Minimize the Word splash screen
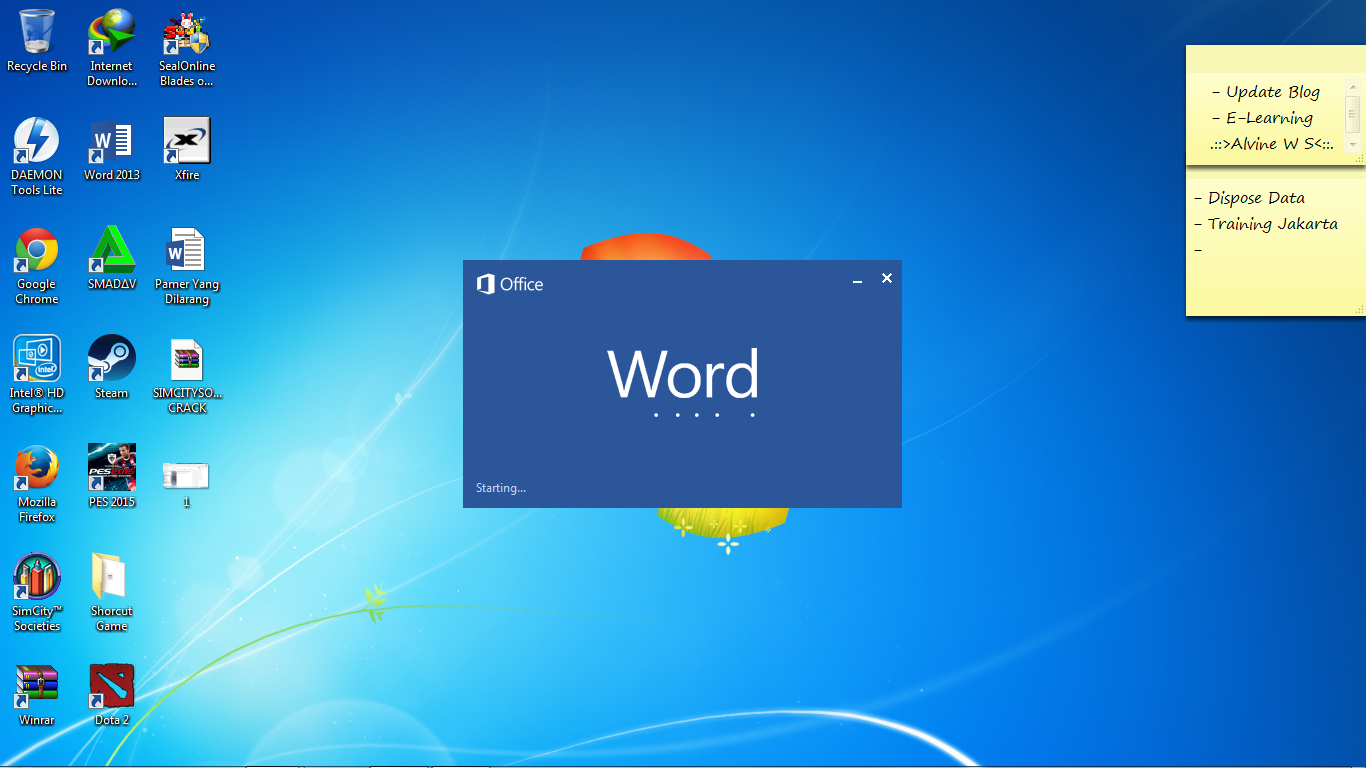 [x=857, y=284]
